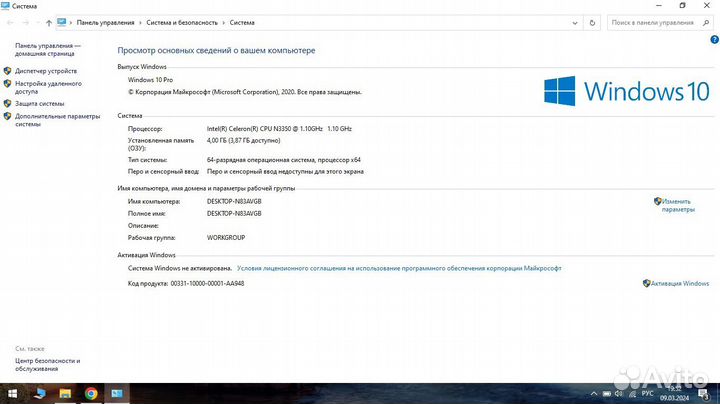Switch the РУС input language indicator

[x=647, y=394]
